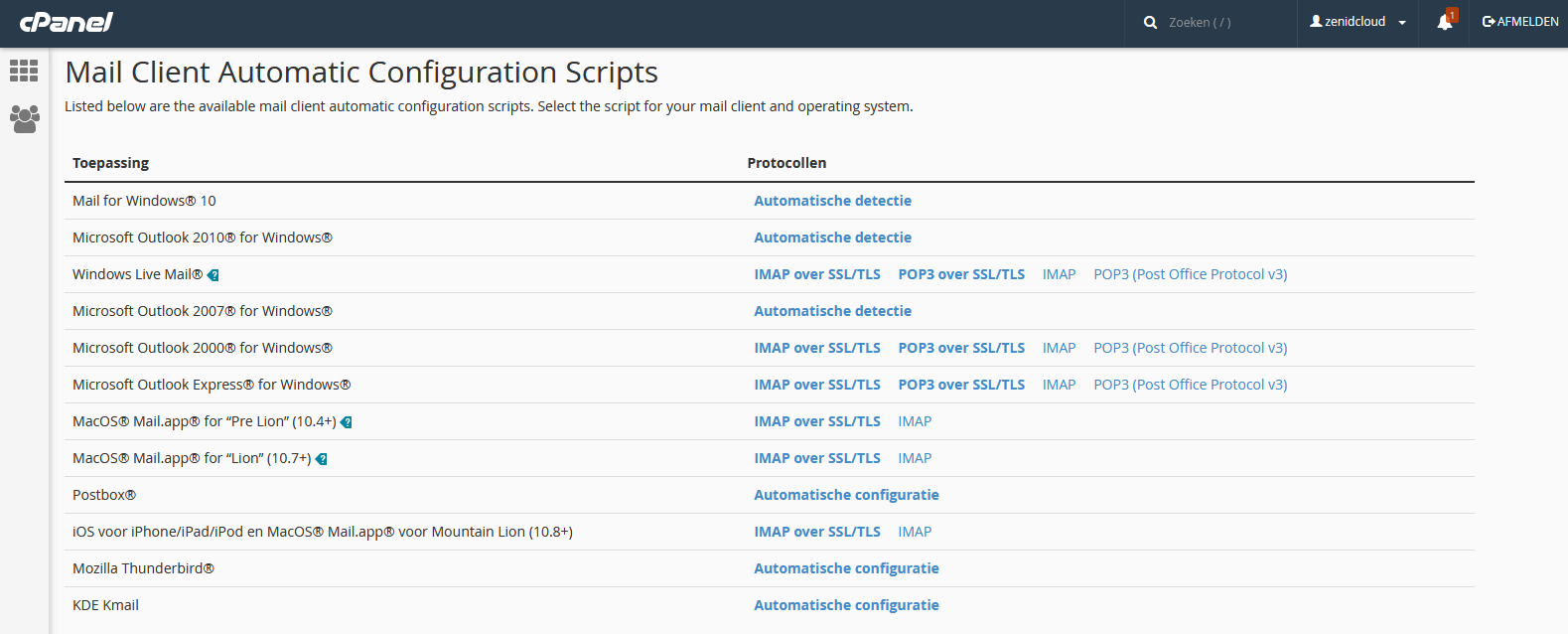Select POP3 over SSL/TLS for Windows Live Mail
Screen dimensions: 1568x634
click(x=961, y=274)
